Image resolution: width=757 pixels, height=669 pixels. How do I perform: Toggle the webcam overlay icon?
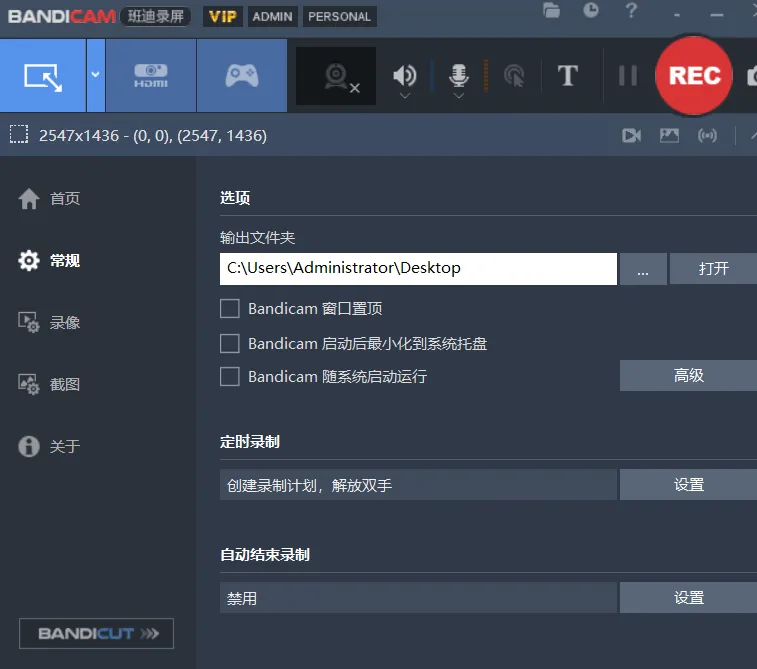336,77
